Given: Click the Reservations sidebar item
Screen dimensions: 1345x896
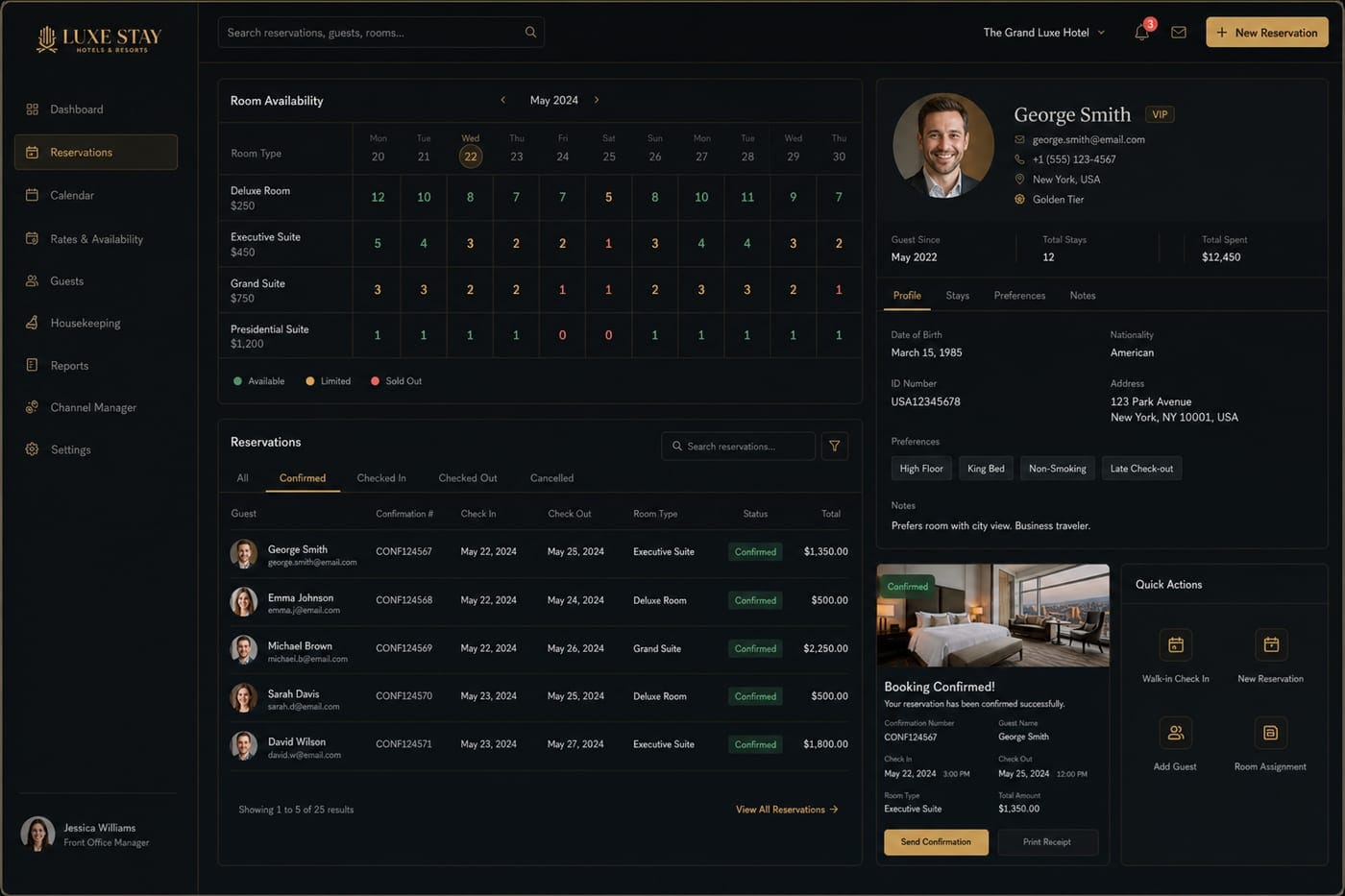Looking at the screenshot, I should pos(96,152).
